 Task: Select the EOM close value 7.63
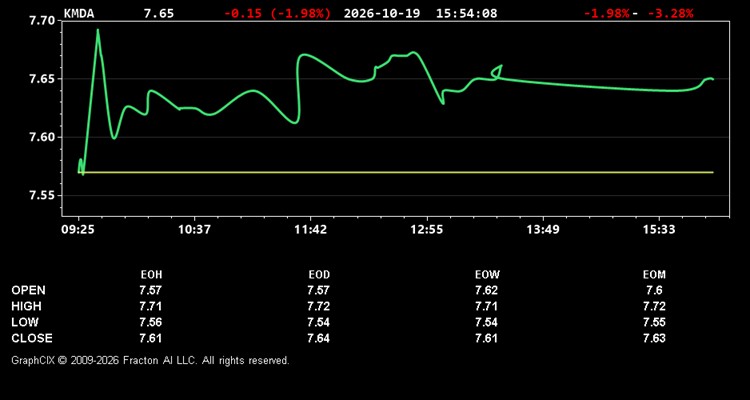pos(654,338)
